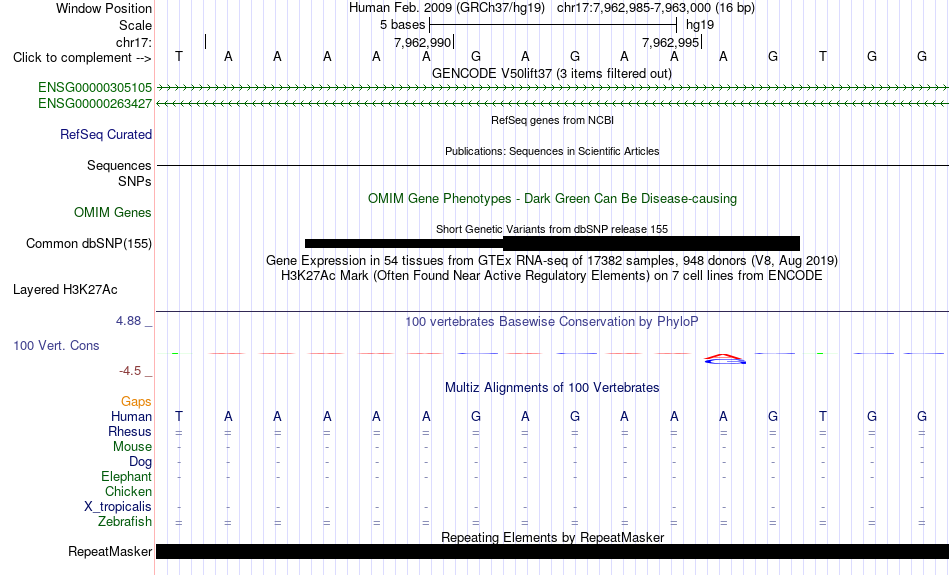
Task: Click 'Short Genetic Variants from dbSNP release 155'
Action: (552, 229)
